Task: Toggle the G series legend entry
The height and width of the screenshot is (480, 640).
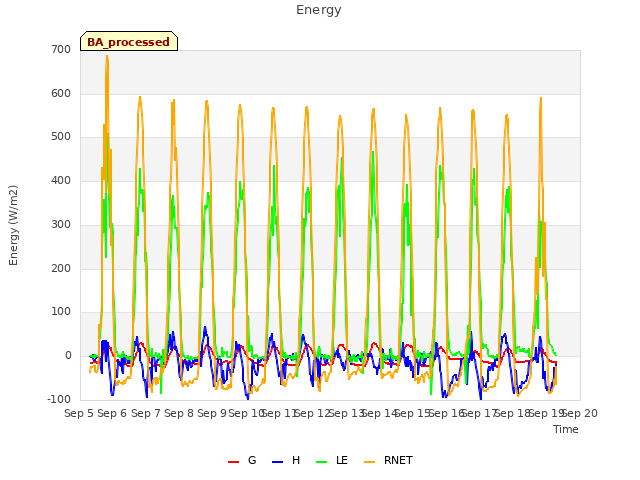Action: point(242,460)
